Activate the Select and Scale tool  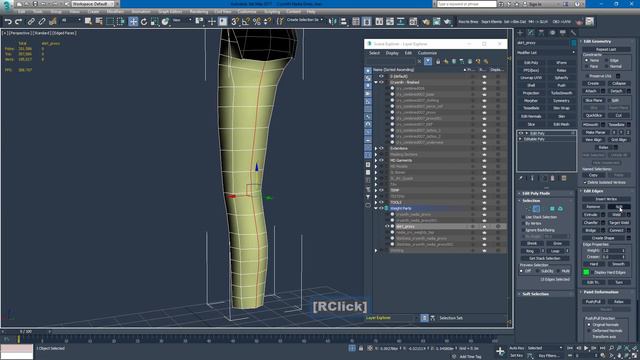pos(154,21)
